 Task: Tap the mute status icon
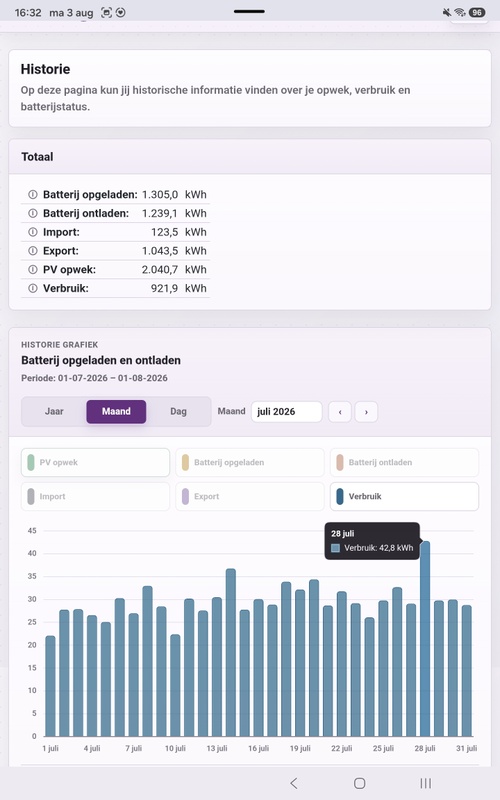tap(447, 12)
